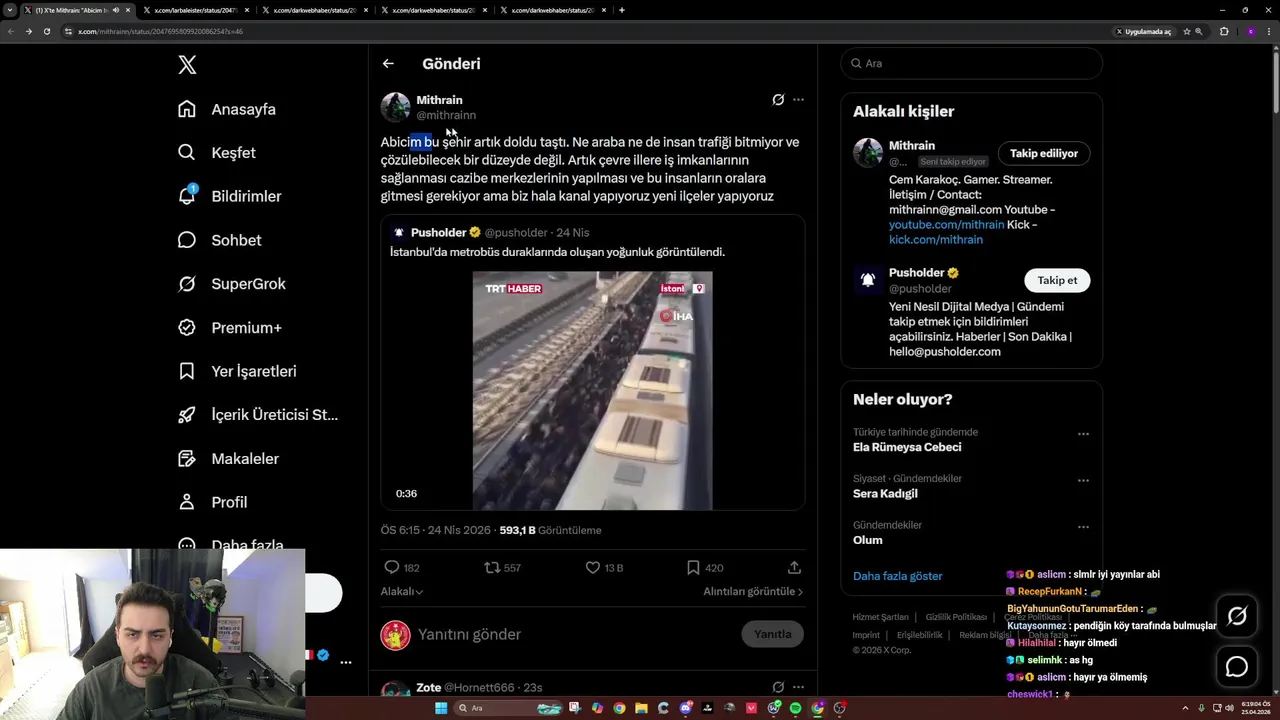Expand the Alakalı sort dropdown

coord(402,592)
